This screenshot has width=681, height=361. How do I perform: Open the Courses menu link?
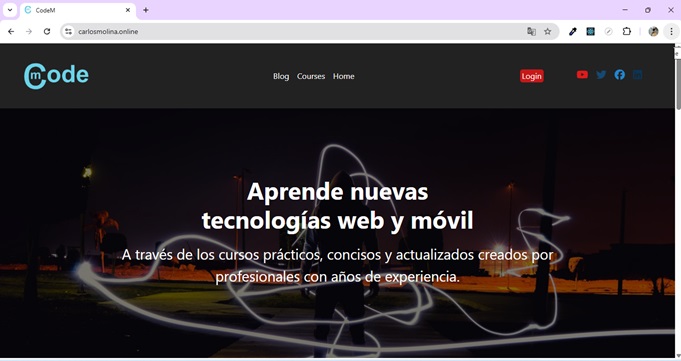(x=311, y=76)
